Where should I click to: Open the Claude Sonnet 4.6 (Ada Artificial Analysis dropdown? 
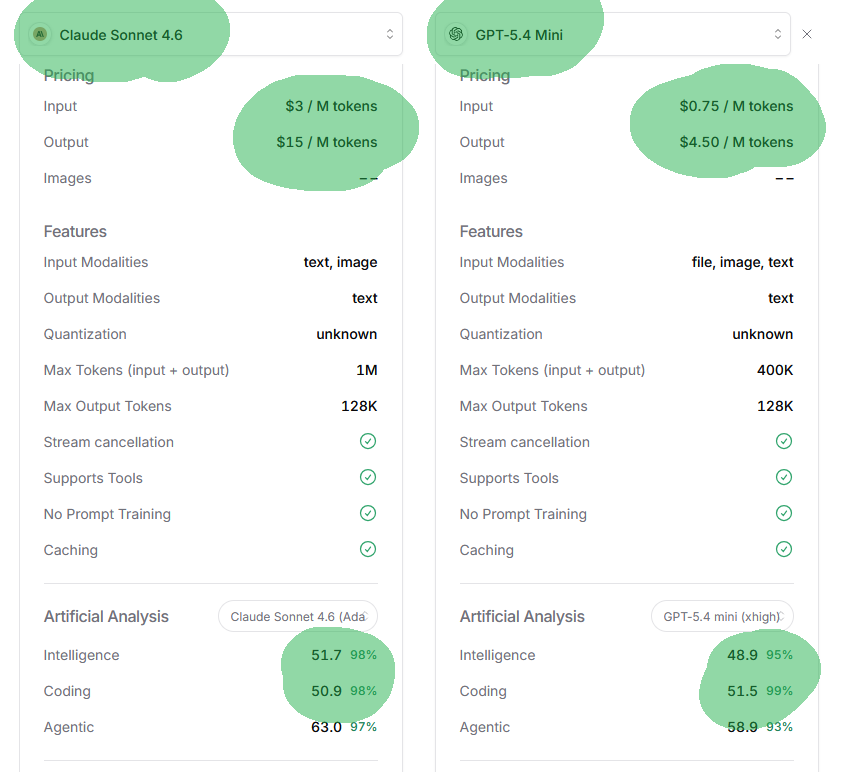[298, 616]
